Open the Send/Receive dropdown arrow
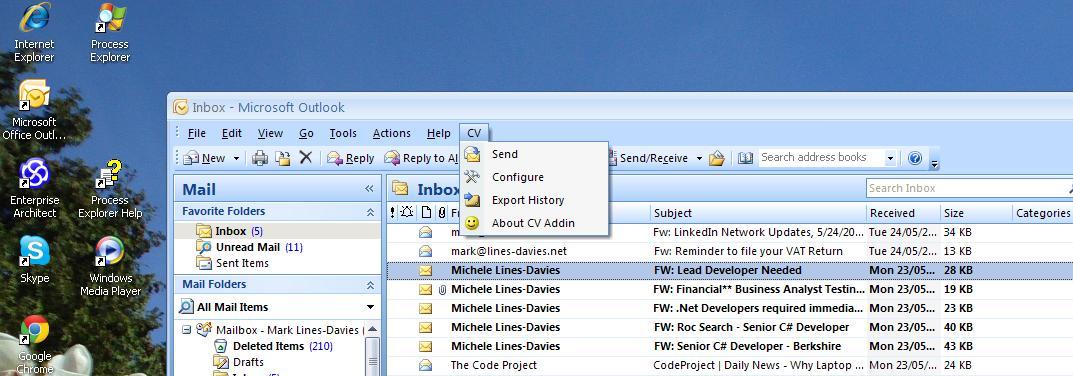Viewport: 1073px width, 376px height. click(x=699, y=158)
